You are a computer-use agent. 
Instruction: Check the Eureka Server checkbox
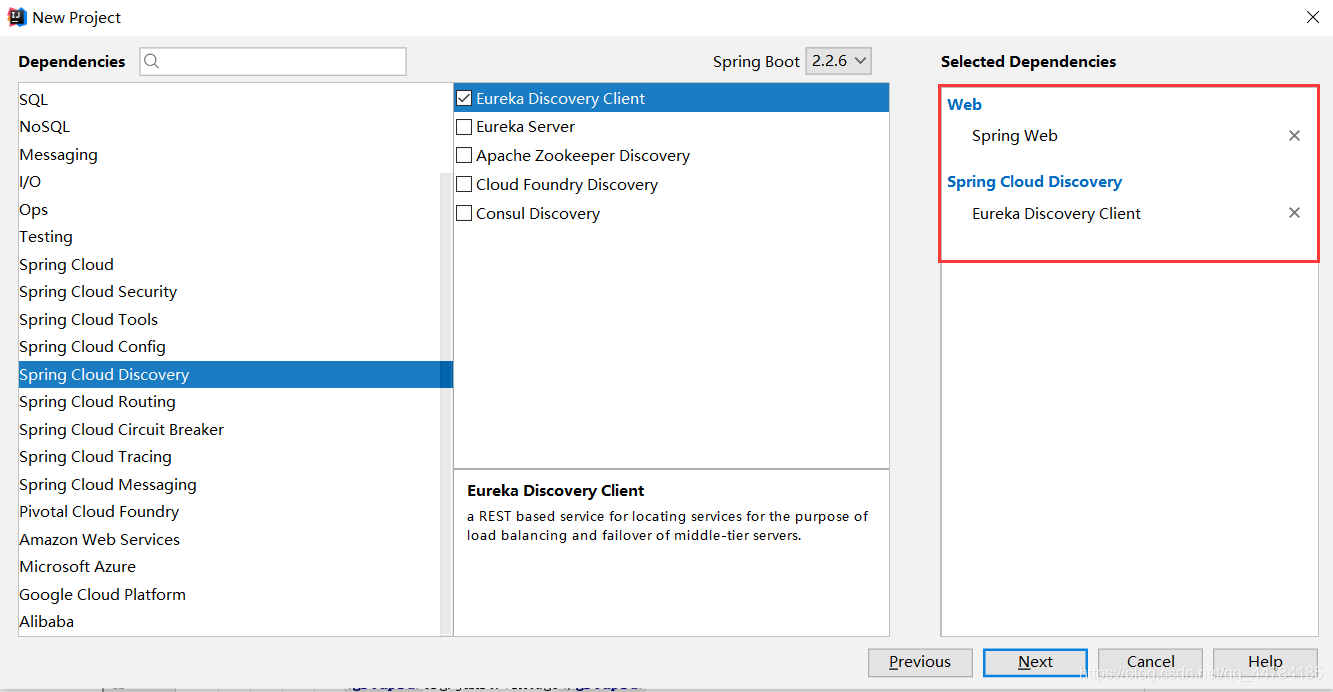coord(464,127)
